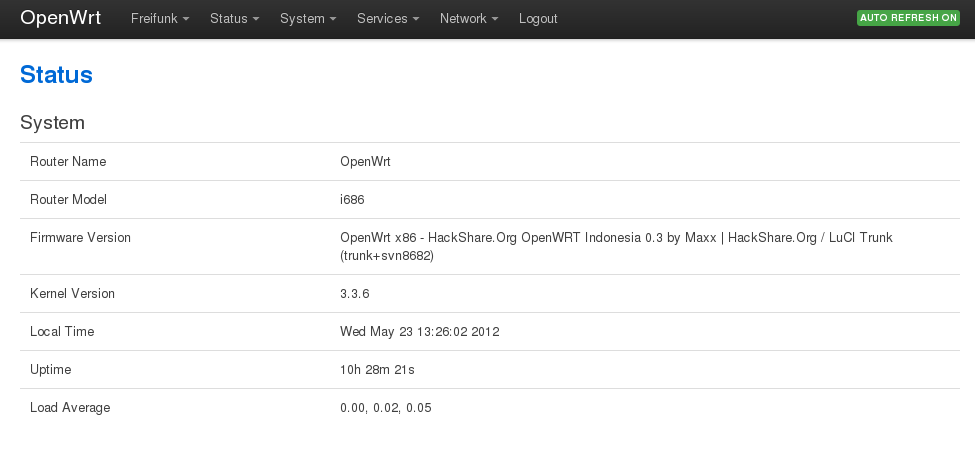Select the Router Name label
Image resolution: width=975 pixels, height=451 pixels.
(68, 162)
